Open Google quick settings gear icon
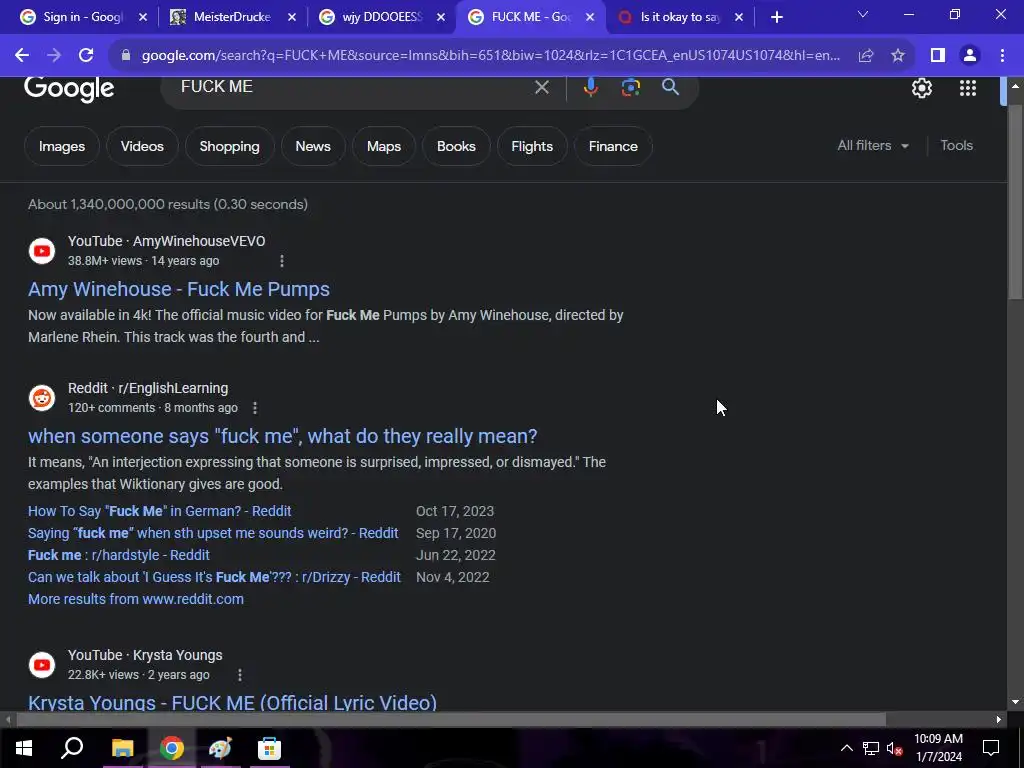This screenshot has width=1024, height=768. click(921, 88)
